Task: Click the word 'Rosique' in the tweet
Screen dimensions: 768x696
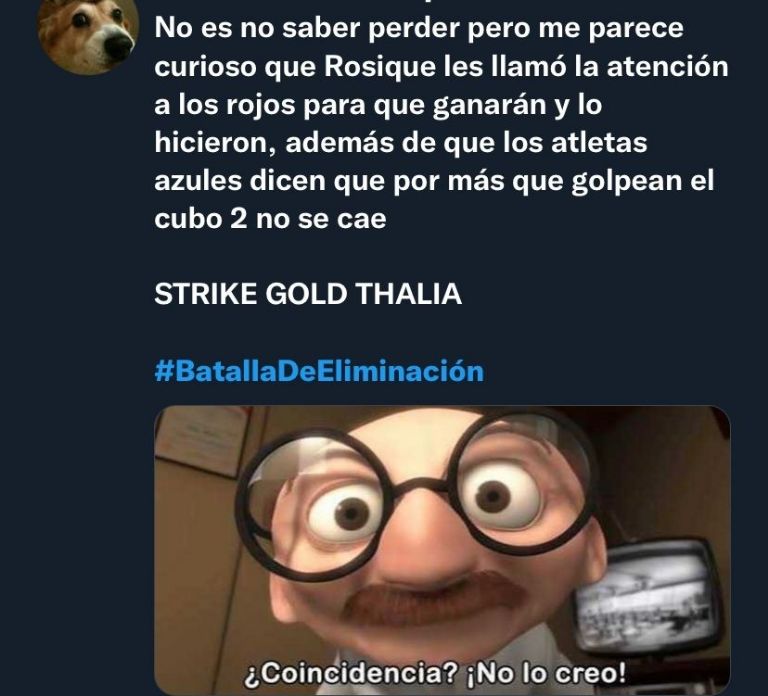Action: tap(380, 67)
